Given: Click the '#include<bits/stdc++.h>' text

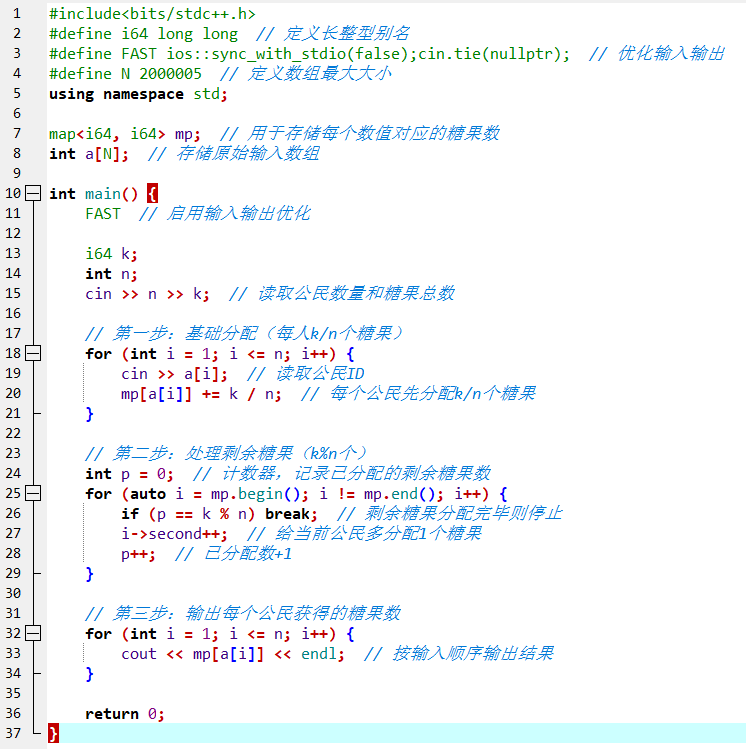Looking at the screenshot, I should click(152, 14).
